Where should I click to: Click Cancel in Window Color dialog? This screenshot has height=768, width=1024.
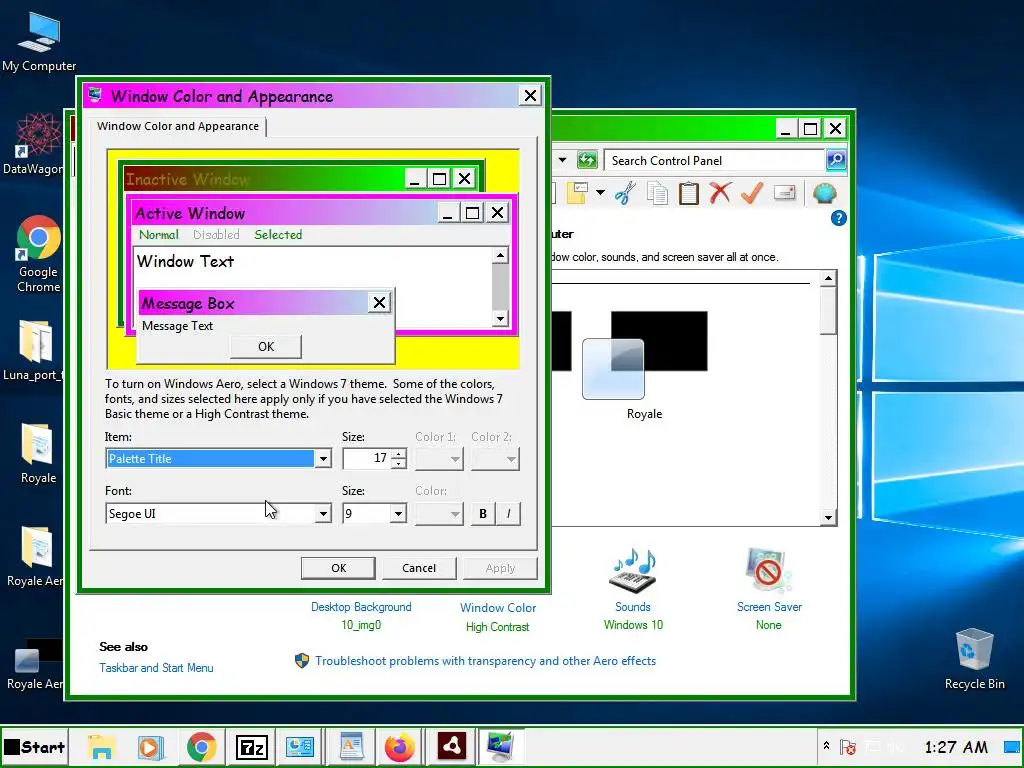[419, 568]
